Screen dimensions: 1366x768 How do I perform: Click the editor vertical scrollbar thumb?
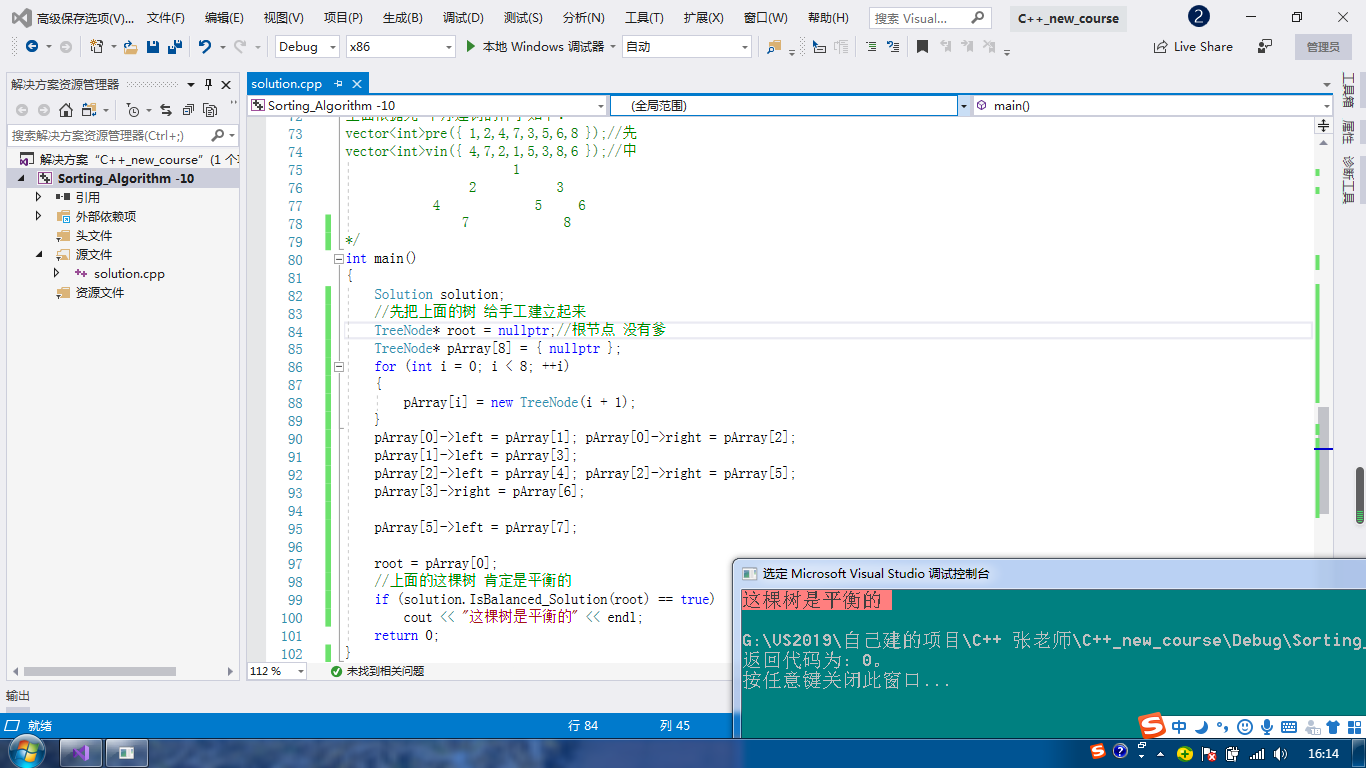1323,461
